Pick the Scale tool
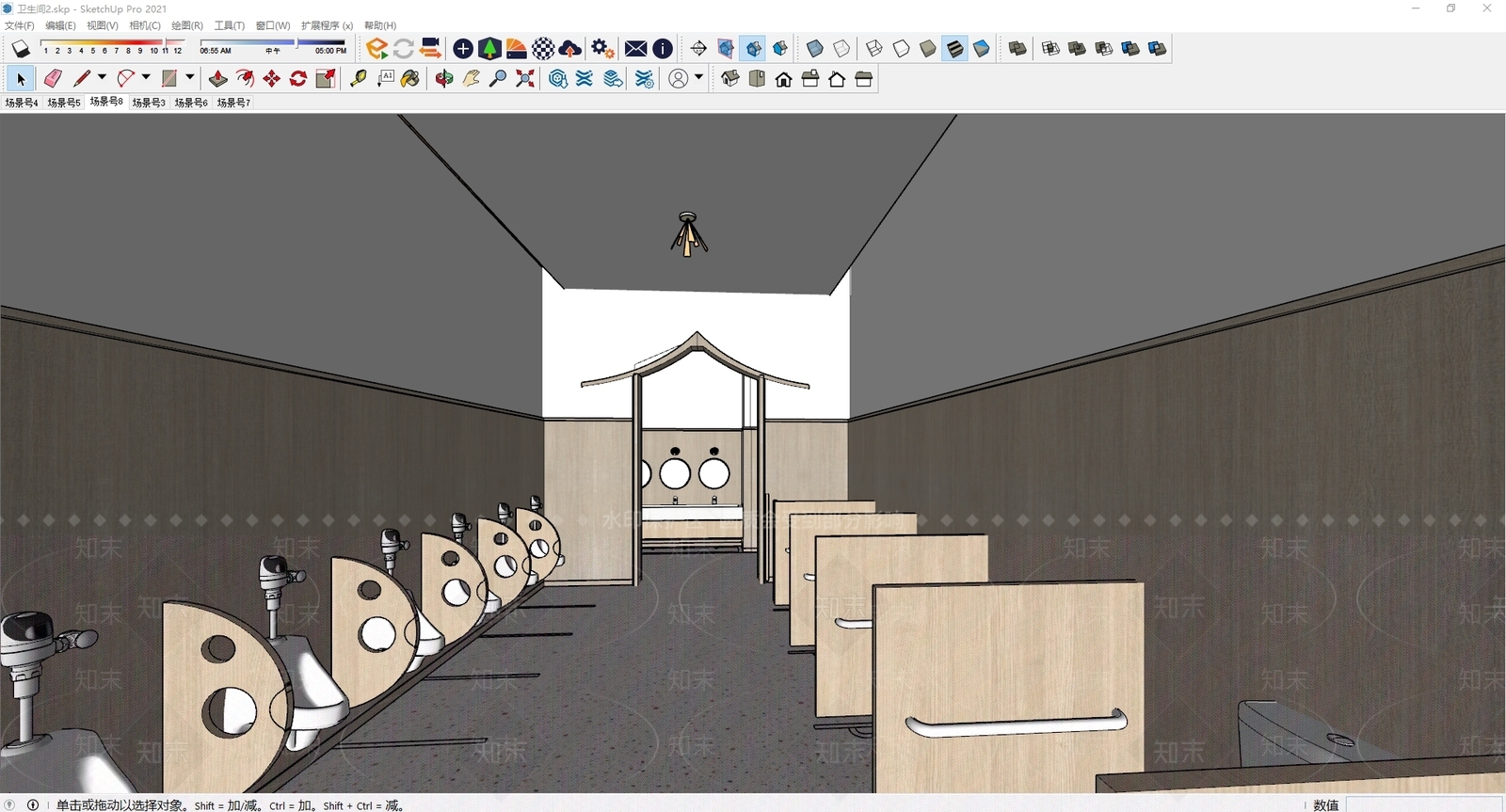 point(326,79)
